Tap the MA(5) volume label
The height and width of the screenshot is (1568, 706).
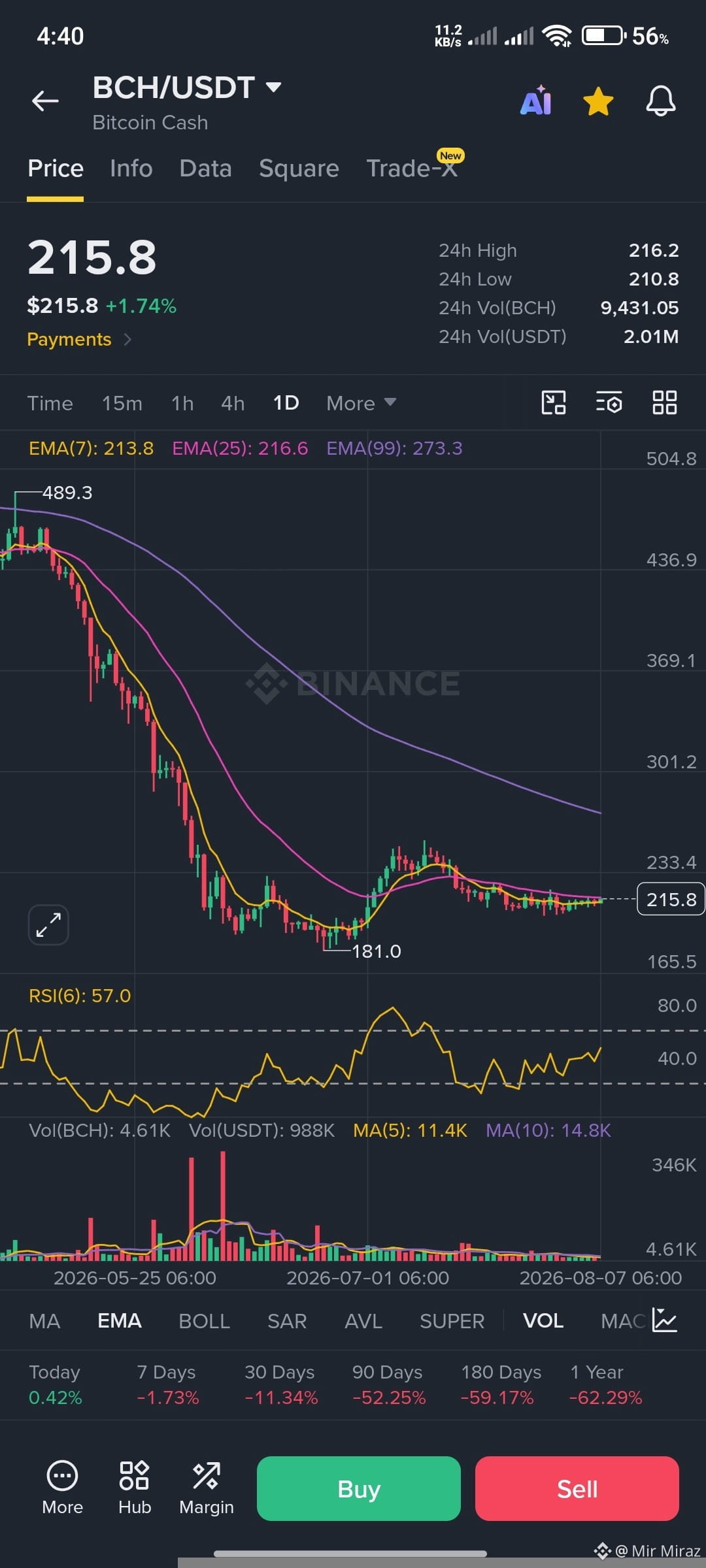410,1130
